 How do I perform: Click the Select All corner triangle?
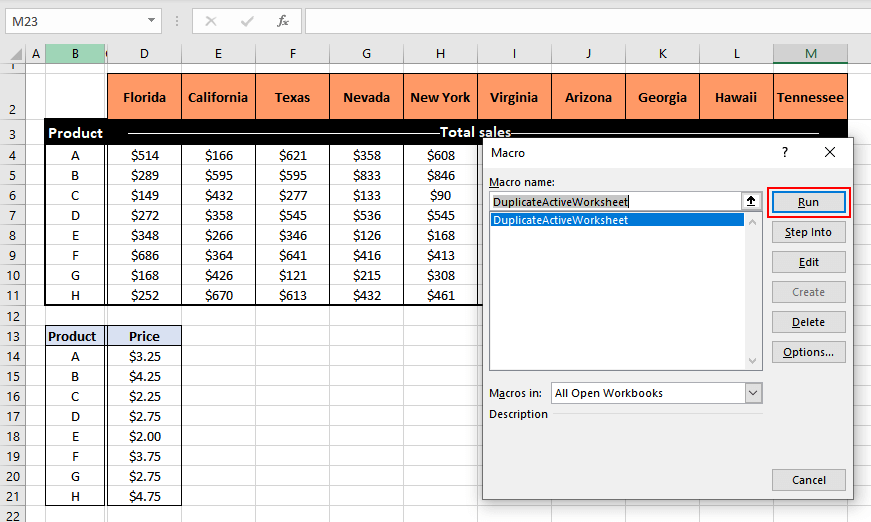16,54
